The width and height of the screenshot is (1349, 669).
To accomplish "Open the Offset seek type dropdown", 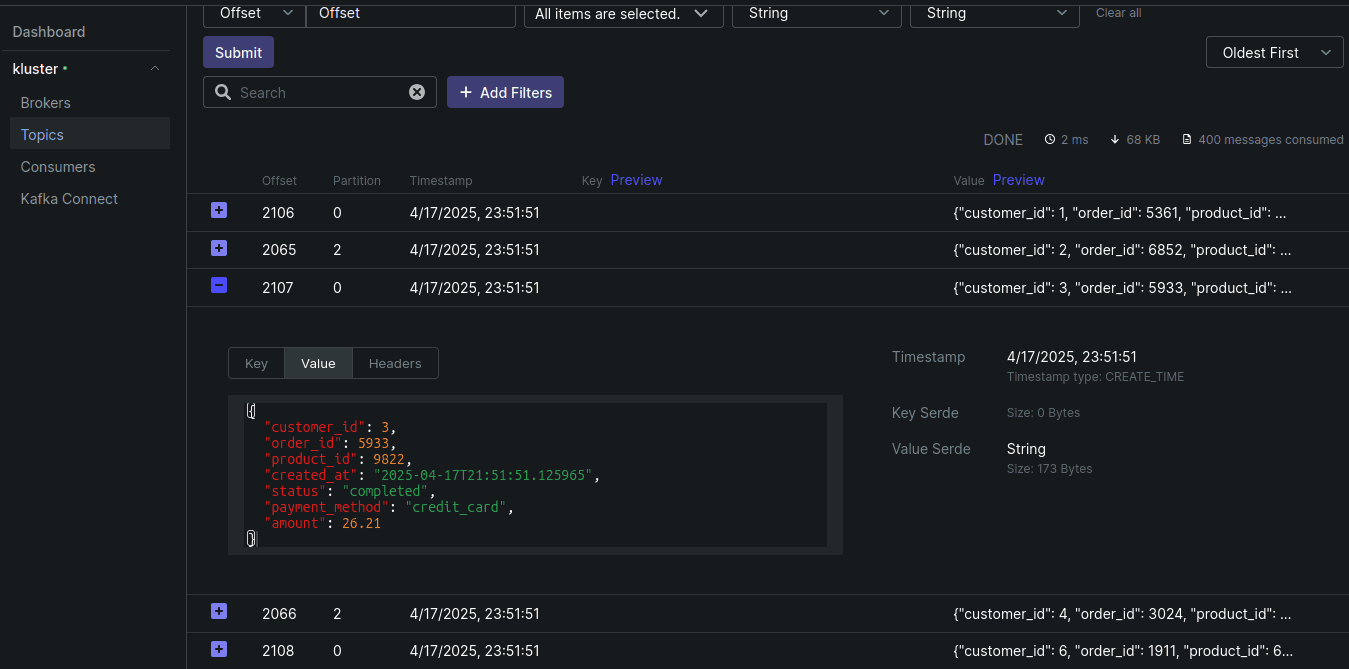I will pos(254,13).
